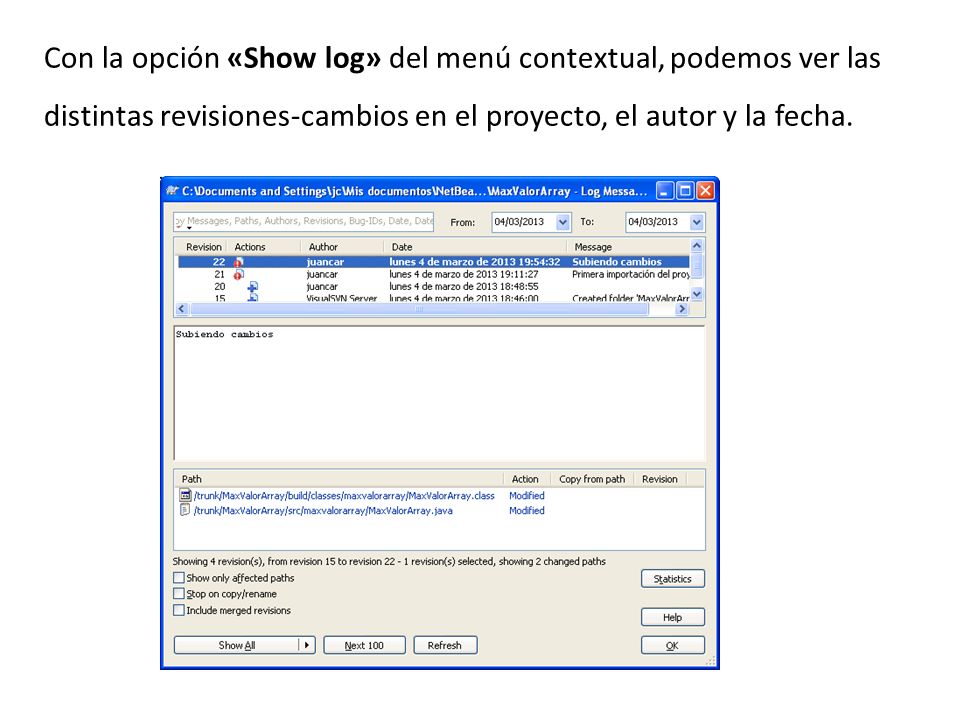This screenshot has width=960, height=720.
Task: Enable Show only affected paths
Action: pyautogui.click(x=179, y=577)
